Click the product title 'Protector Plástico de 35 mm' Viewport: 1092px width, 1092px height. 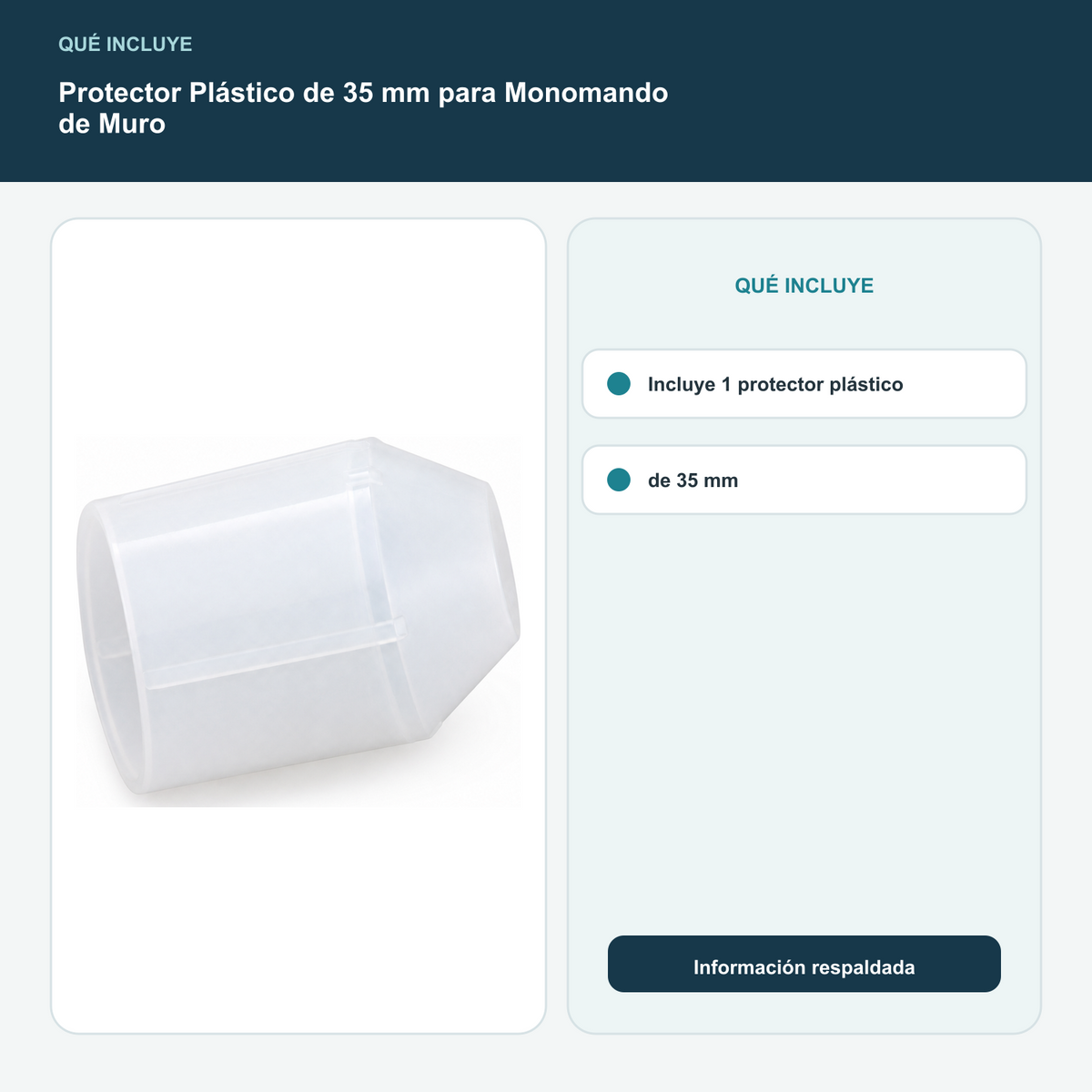[244, 93]
